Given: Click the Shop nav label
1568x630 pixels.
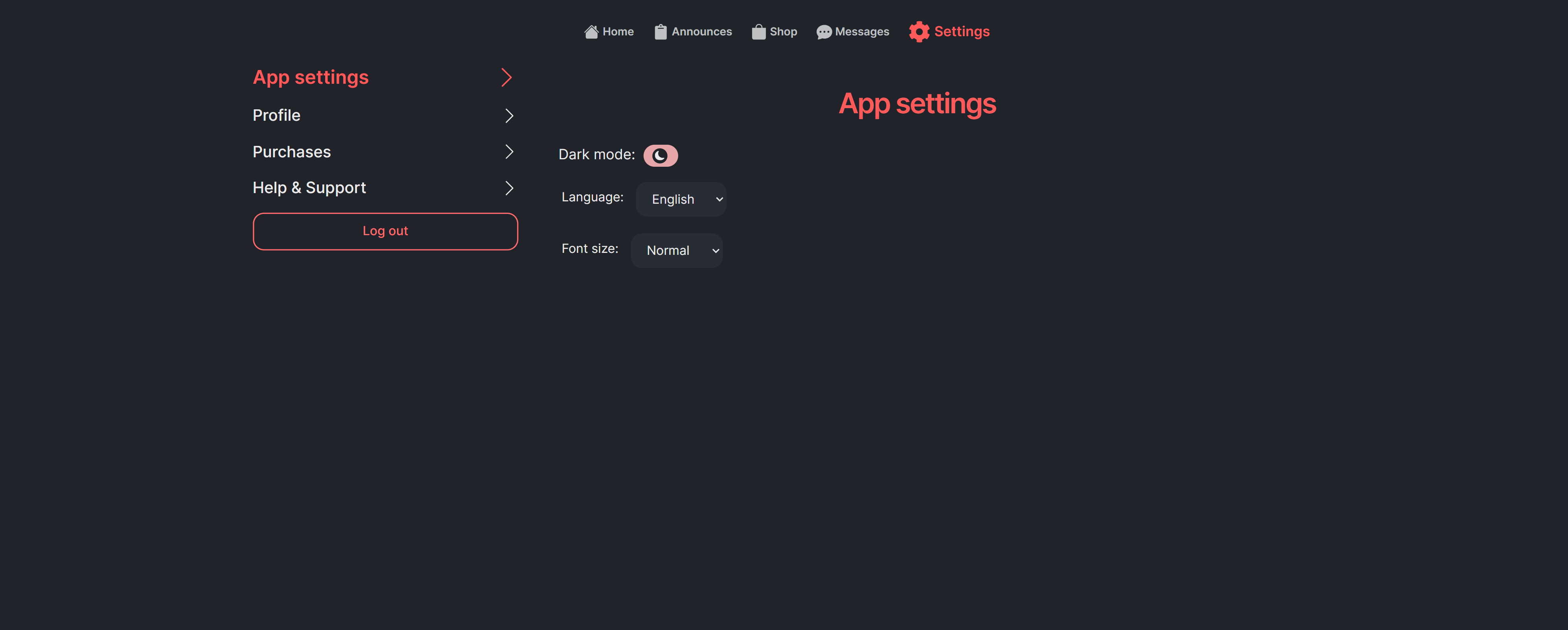Looking at the screenshot, I should pyautogui.click(x=783, y=31).
